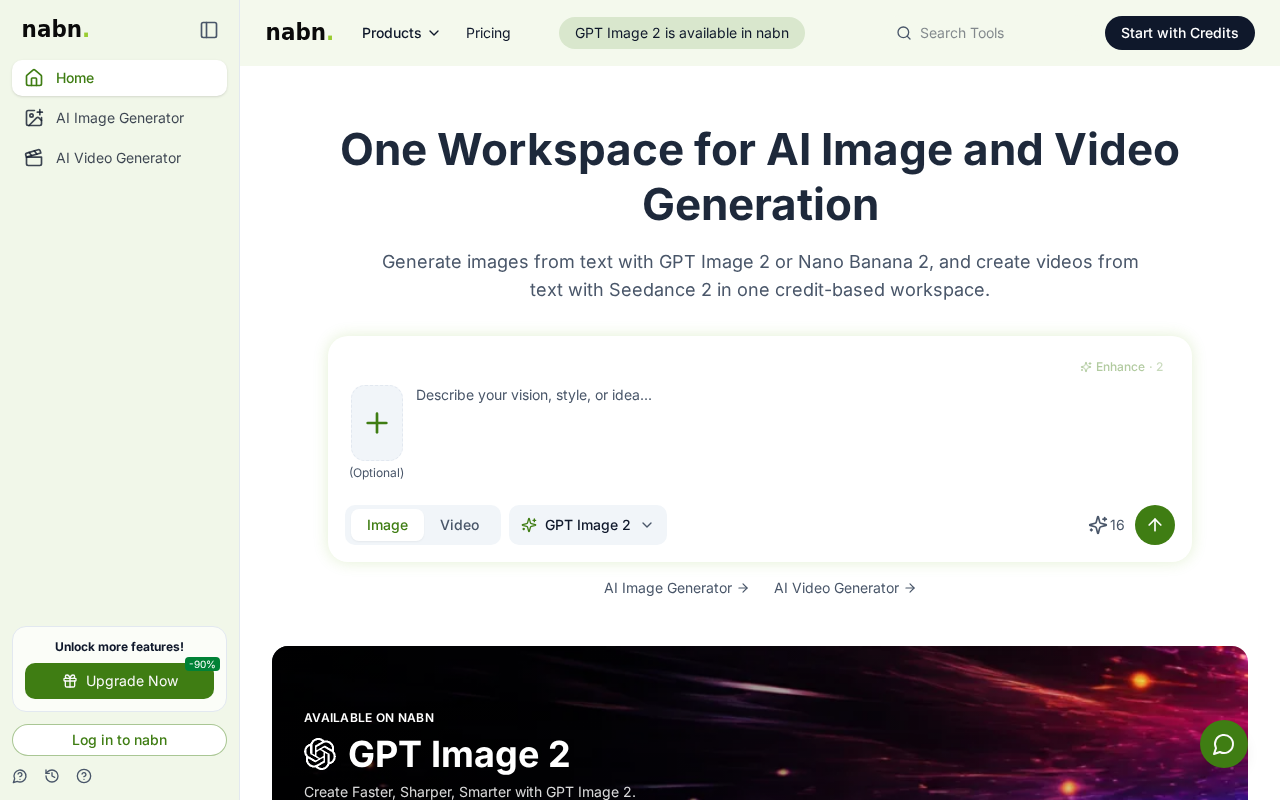1280x800 pixels.
Task: Open AI Image Generator in the sidebar
Action: click(120, 118)
